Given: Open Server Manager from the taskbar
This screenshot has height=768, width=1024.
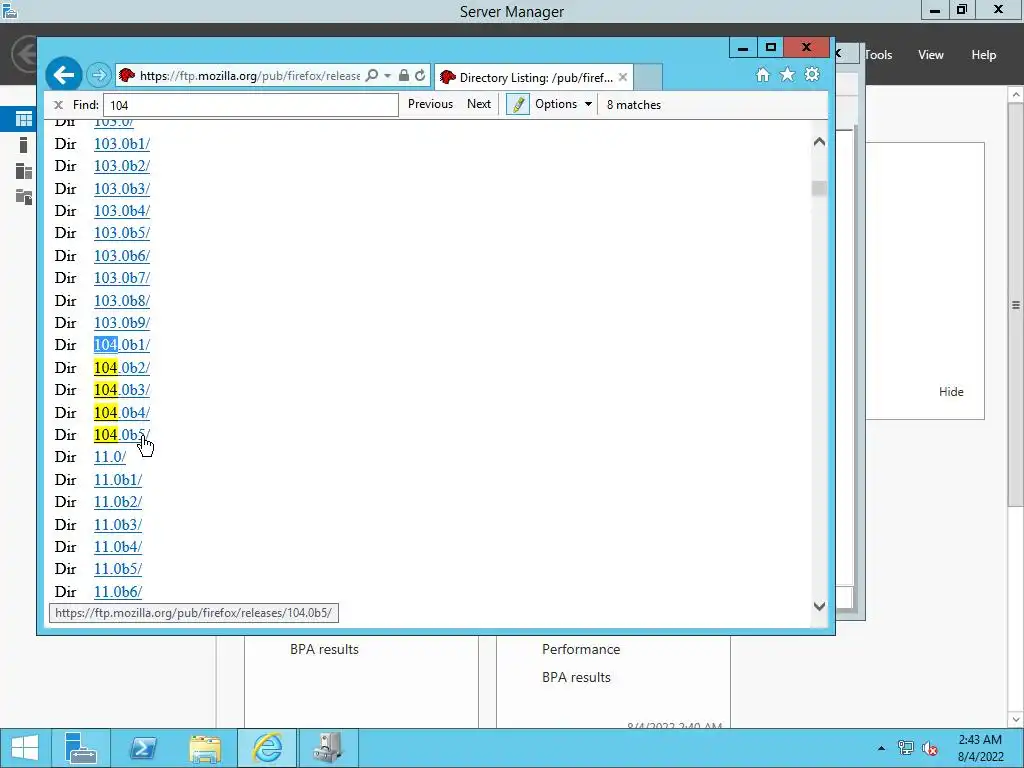Looking at the screenshot, I should coord(81,748).
